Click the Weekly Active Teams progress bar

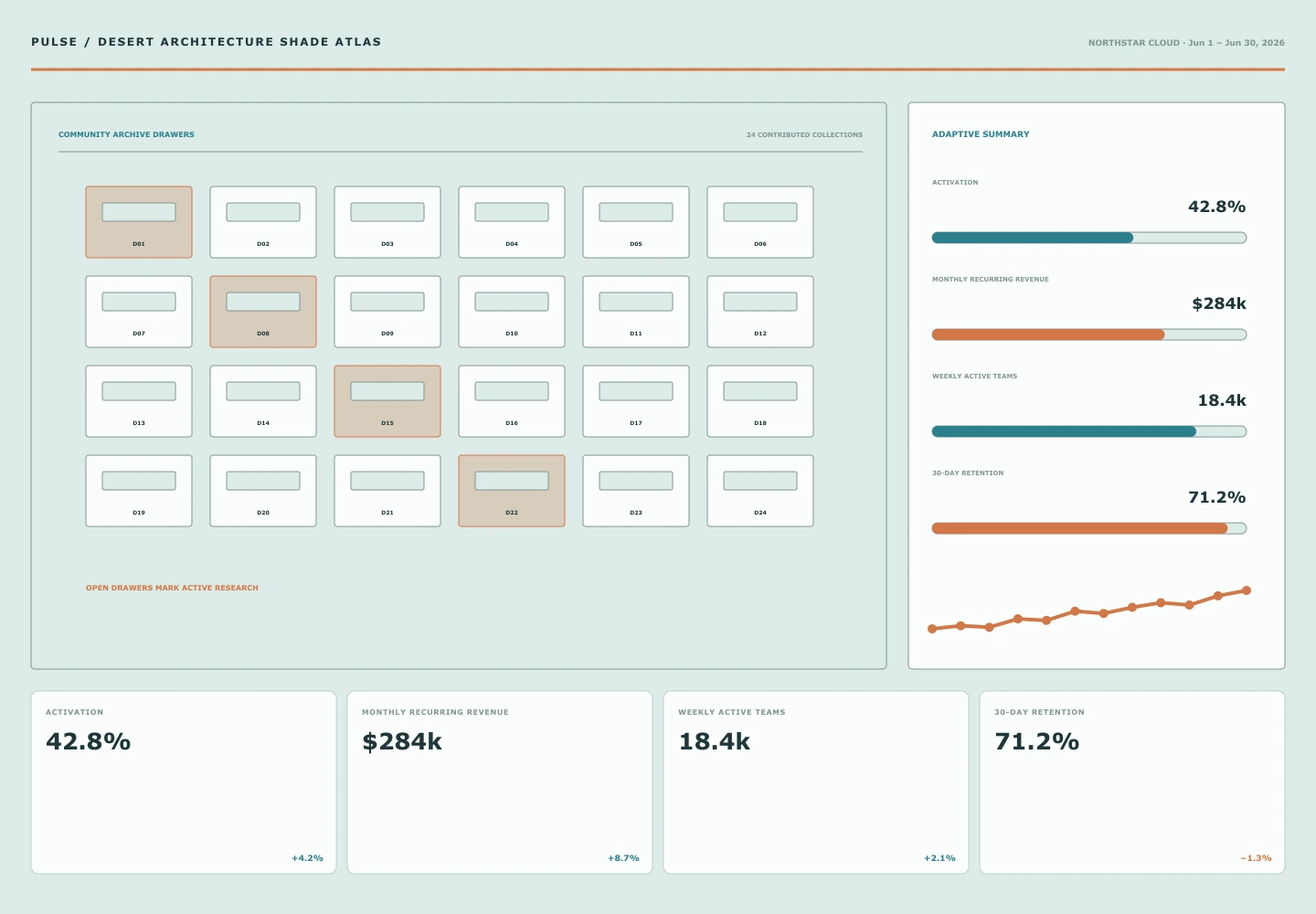1089,431
